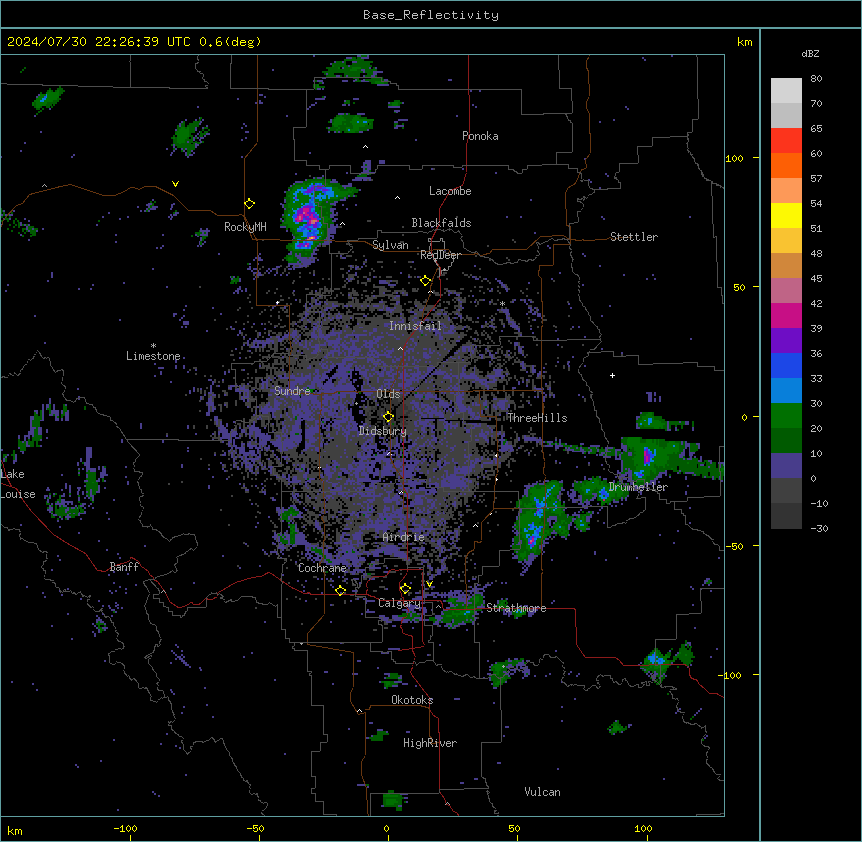
Task: Select the Didsbury label
Action: [383, 431]
